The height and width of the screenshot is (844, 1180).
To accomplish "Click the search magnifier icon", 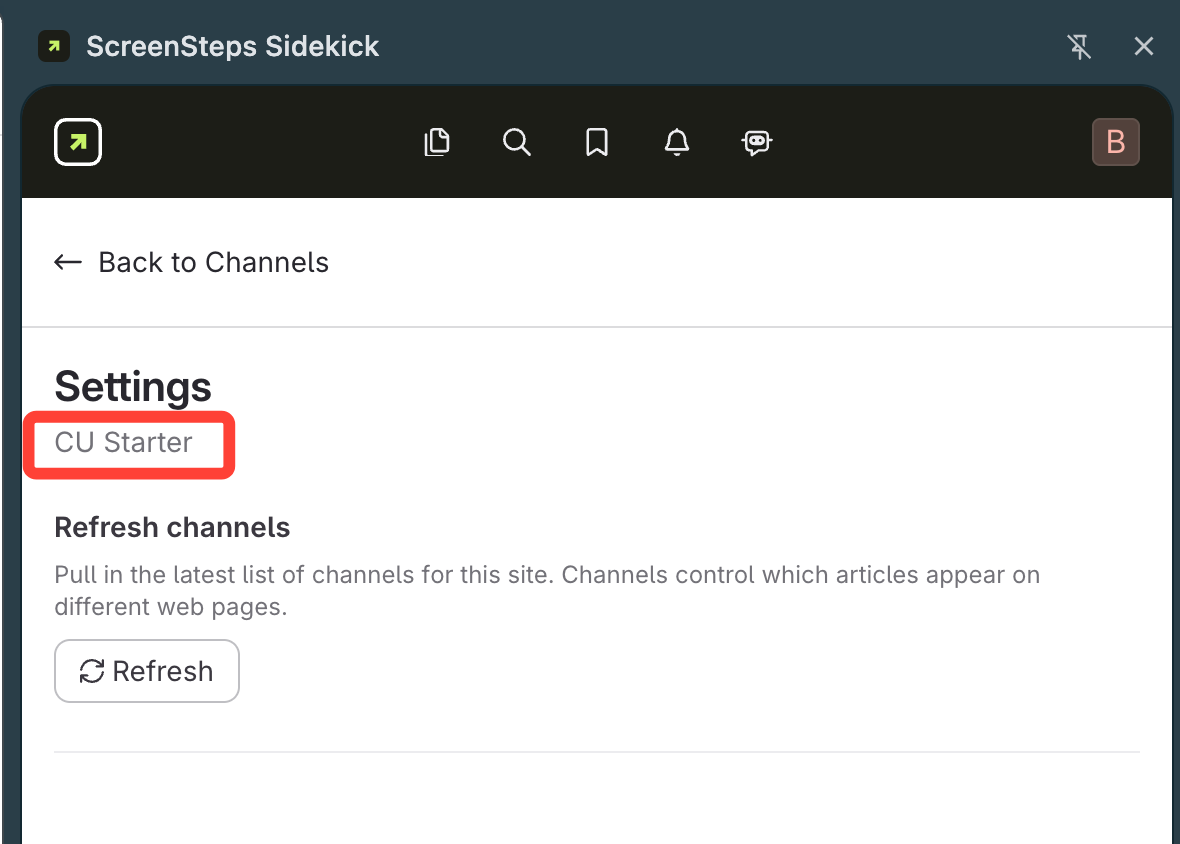I will point(516,143).
